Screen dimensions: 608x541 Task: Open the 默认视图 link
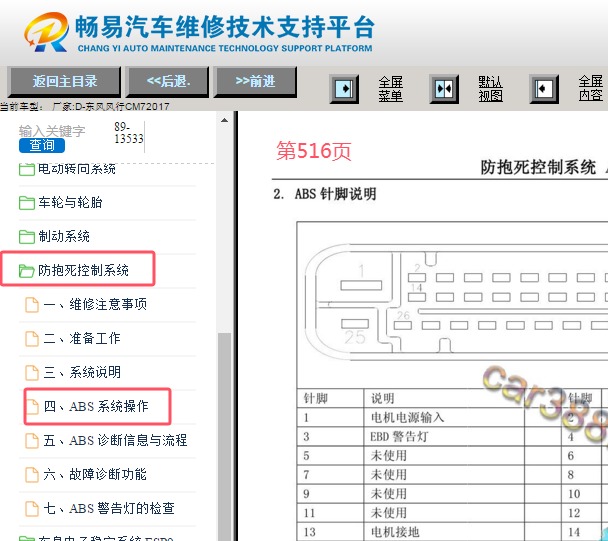tap(490, 89)
